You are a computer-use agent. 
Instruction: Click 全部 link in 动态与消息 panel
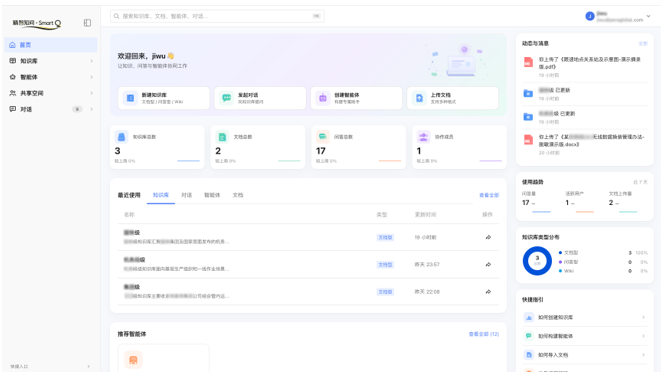(x=643, y=43)
